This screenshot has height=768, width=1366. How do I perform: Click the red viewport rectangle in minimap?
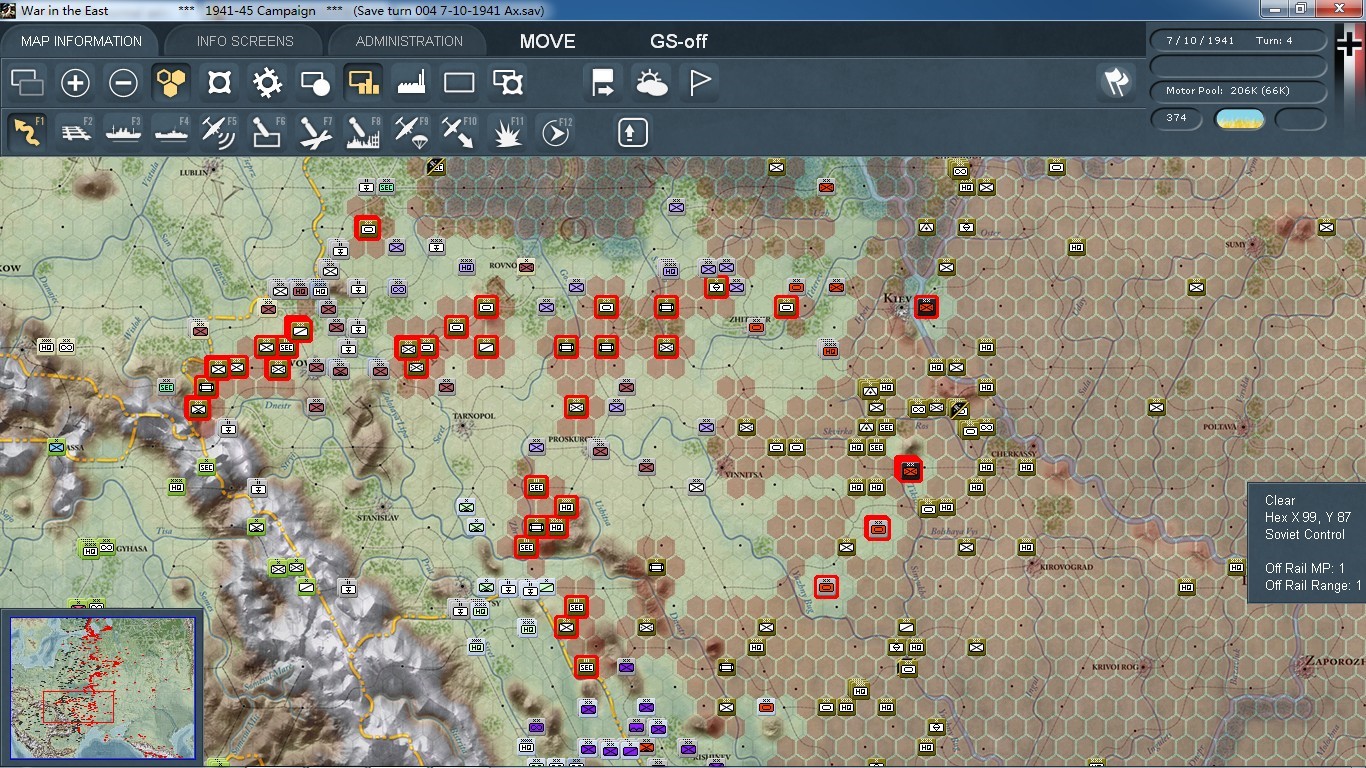coord(78,707)
